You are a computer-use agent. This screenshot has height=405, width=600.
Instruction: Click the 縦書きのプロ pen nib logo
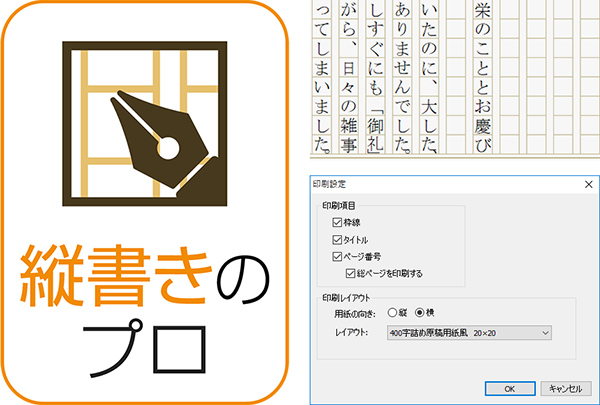(x=145, y=124)
